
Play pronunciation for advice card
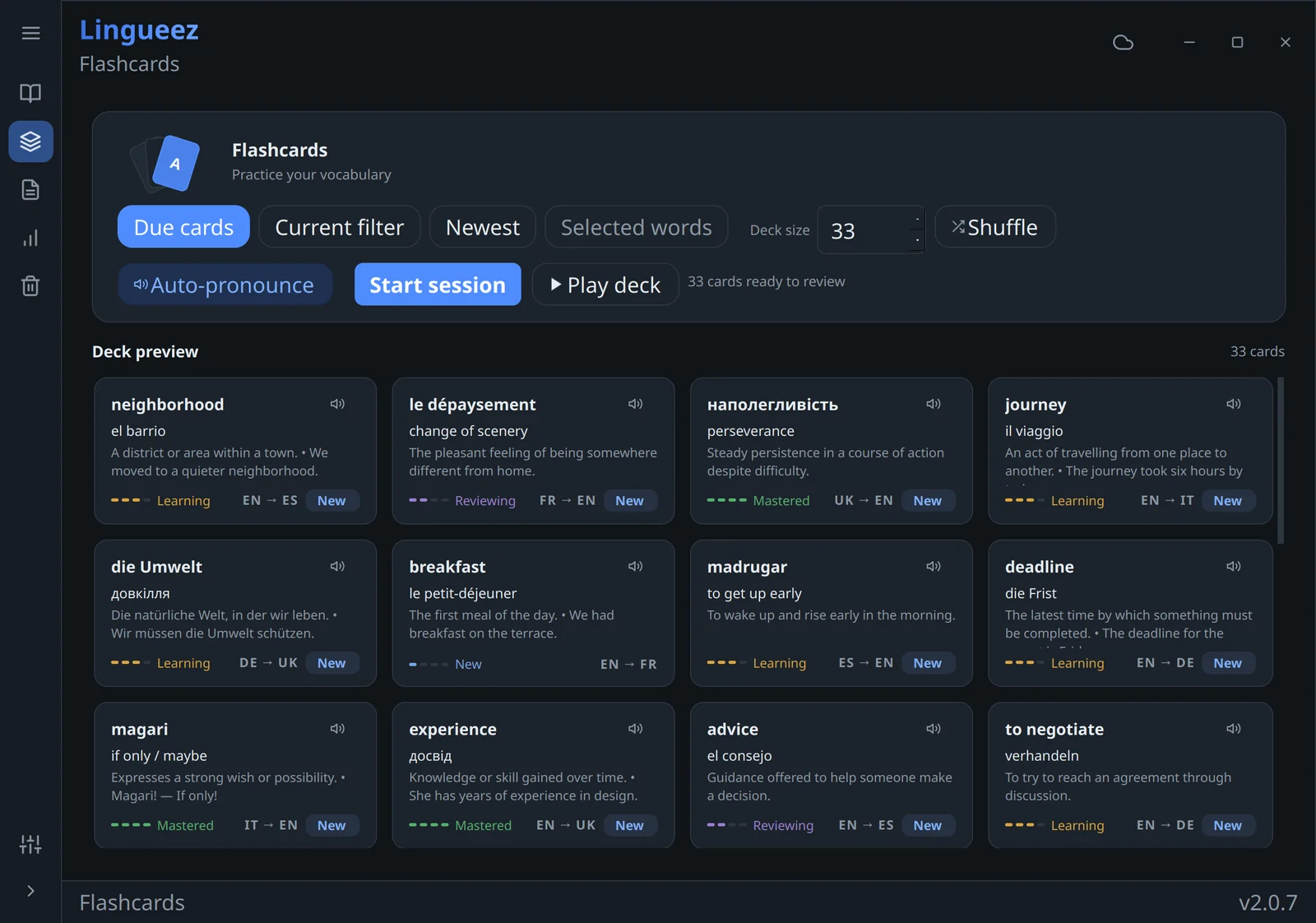933,729
